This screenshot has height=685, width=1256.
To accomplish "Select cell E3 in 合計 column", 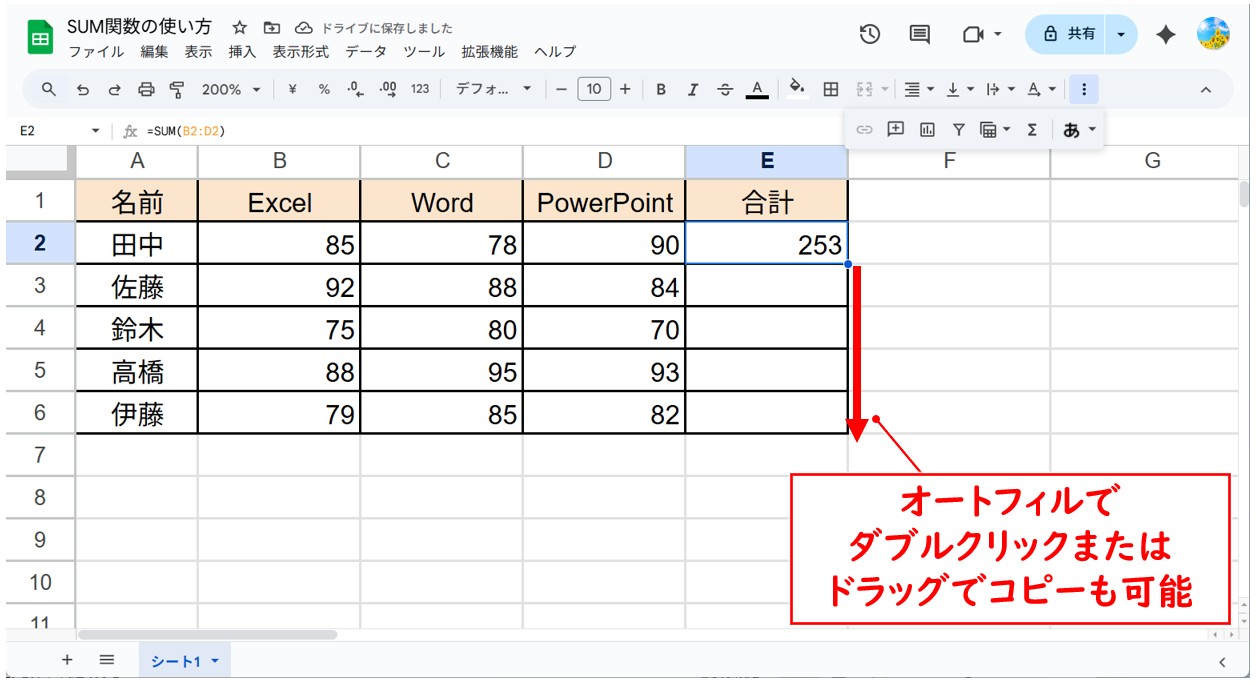I will 766,287.
